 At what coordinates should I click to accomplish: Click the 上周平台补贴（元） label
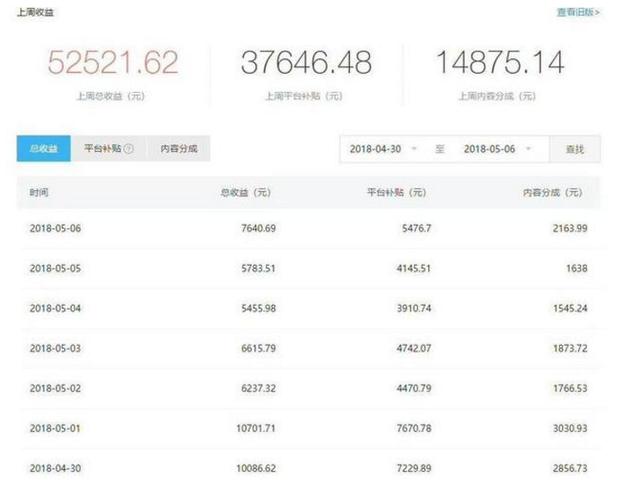click(304, 96)
